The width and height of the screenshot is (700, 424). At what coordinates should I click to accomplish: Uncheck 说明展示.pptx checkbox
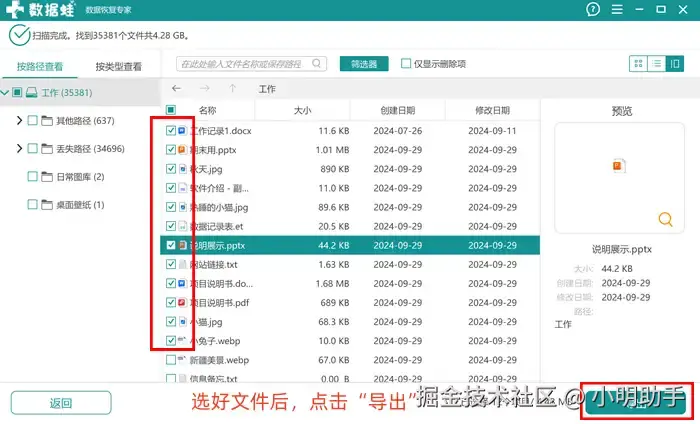171,245
